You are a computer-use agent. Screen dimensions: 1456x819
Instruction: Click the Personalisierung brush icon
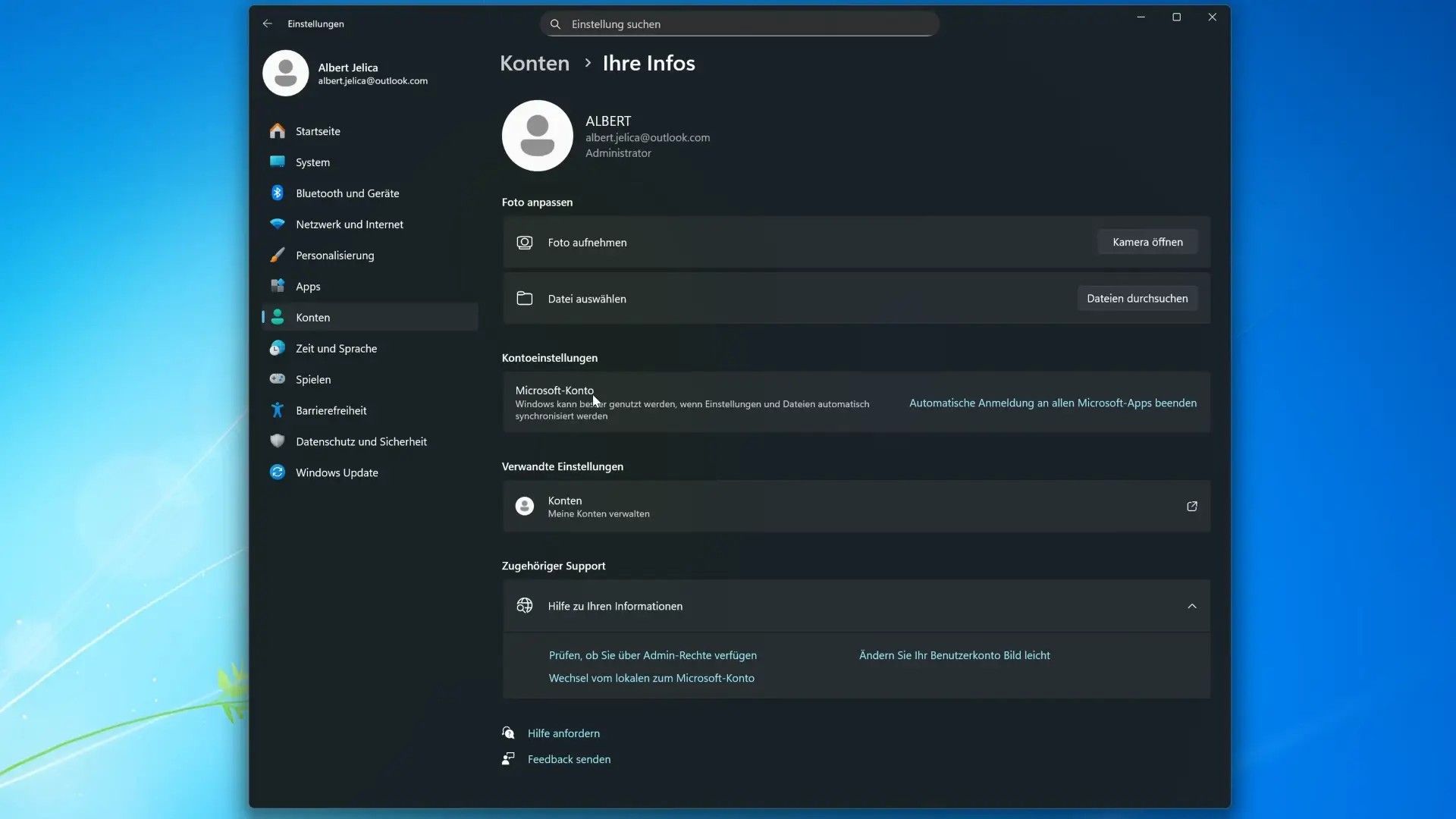[278, 256]
